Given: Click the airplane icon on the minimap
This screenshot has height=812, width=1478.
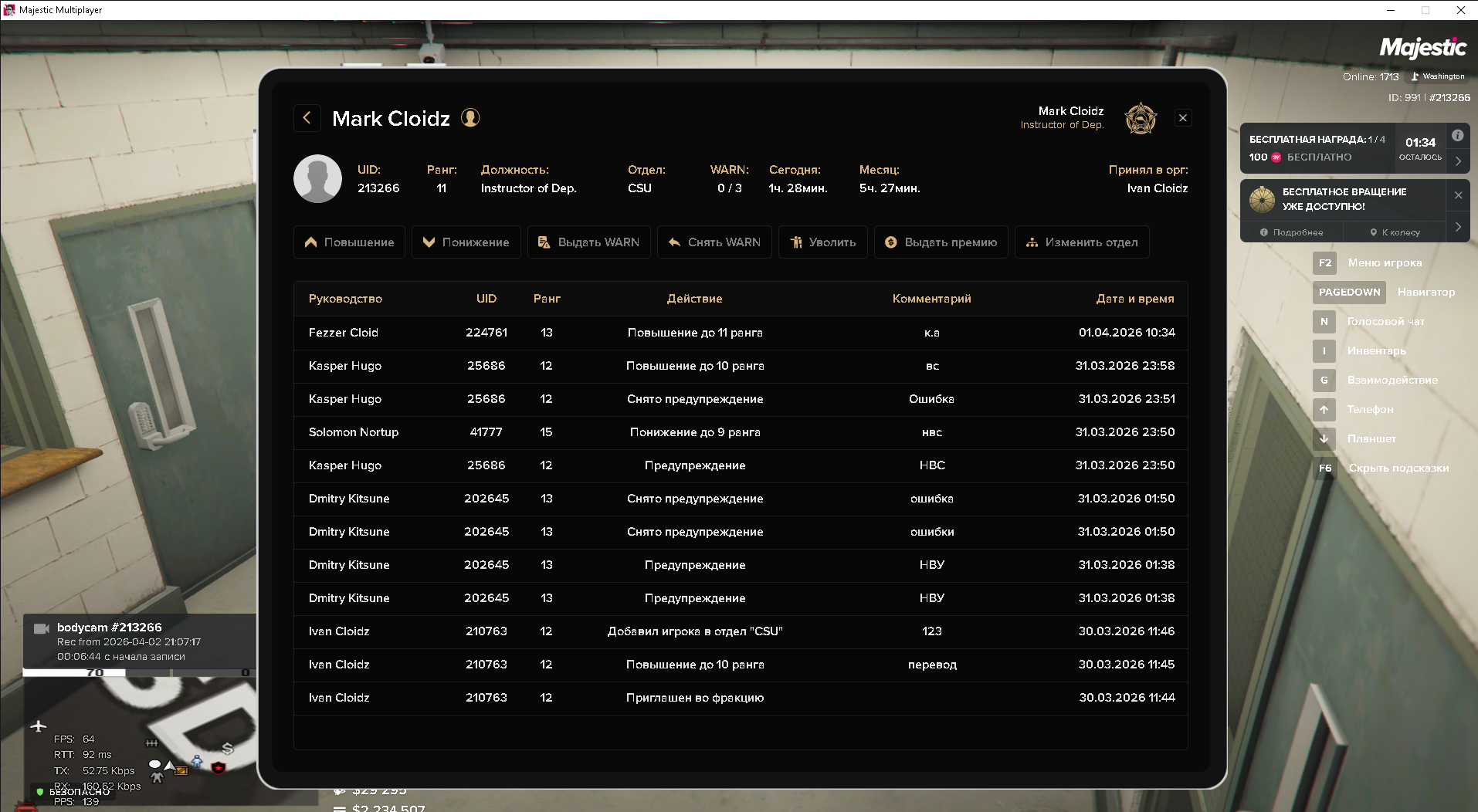Looking at the screenshot, I should point(39,726).
